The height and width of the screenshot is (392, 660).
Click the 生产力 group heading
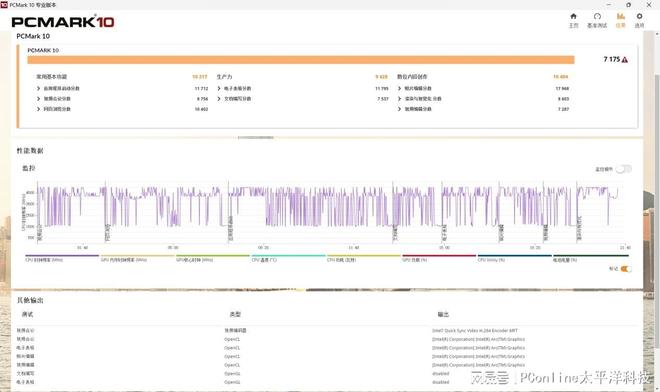coord(224,77)
